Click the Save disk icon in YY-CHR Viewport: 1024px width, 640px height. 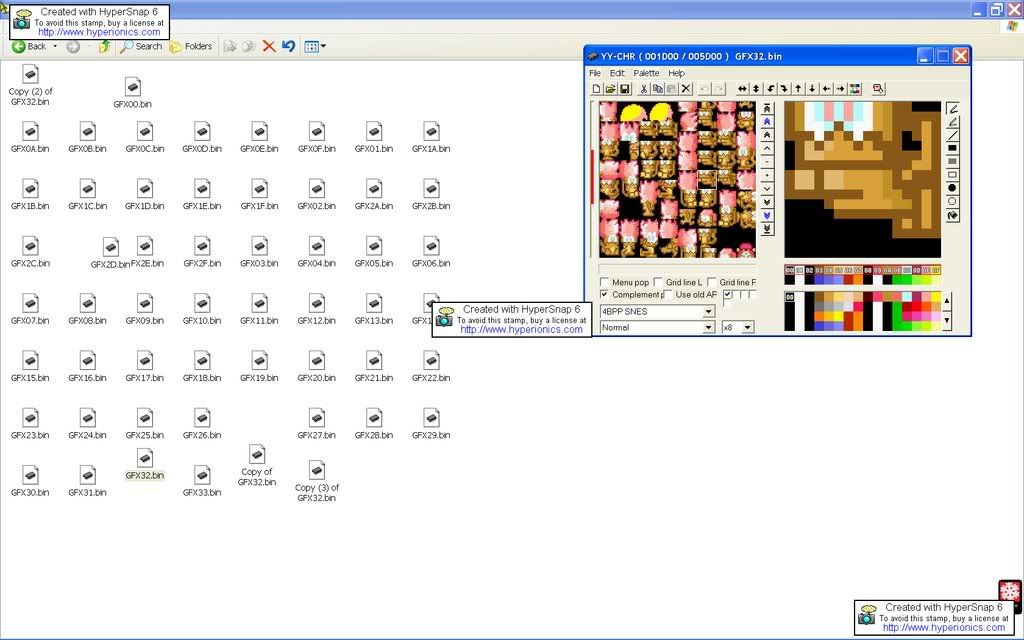pyautogui.click(x=624, y=89)
